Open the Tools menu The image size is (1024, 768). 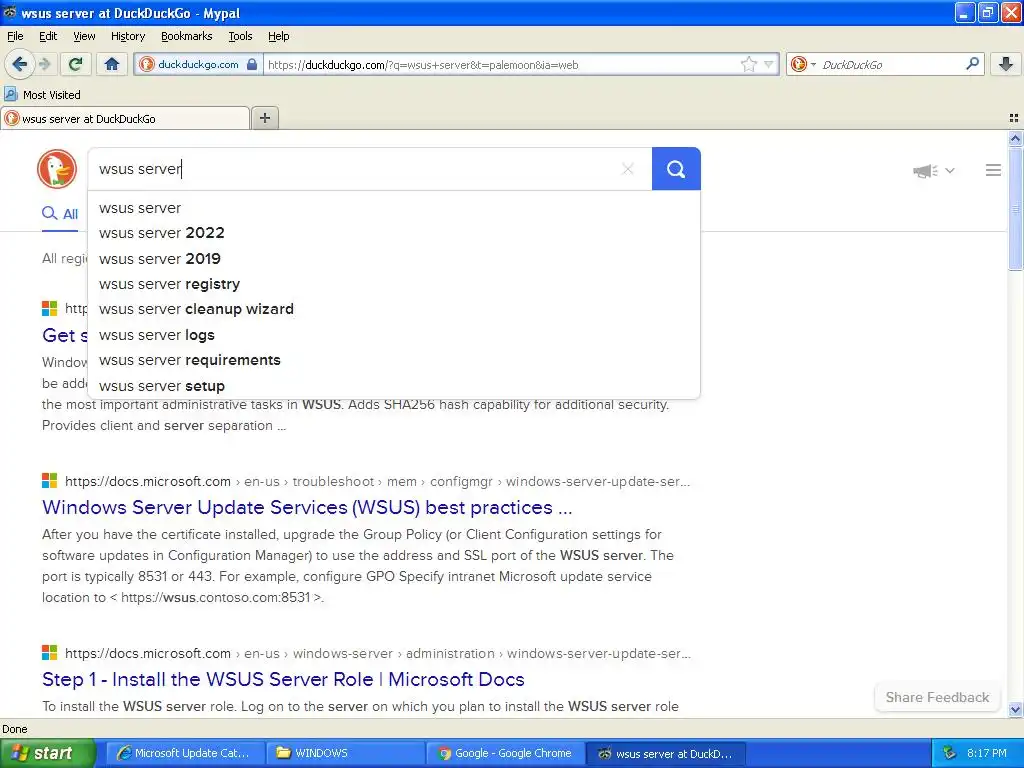coord(240,36)
